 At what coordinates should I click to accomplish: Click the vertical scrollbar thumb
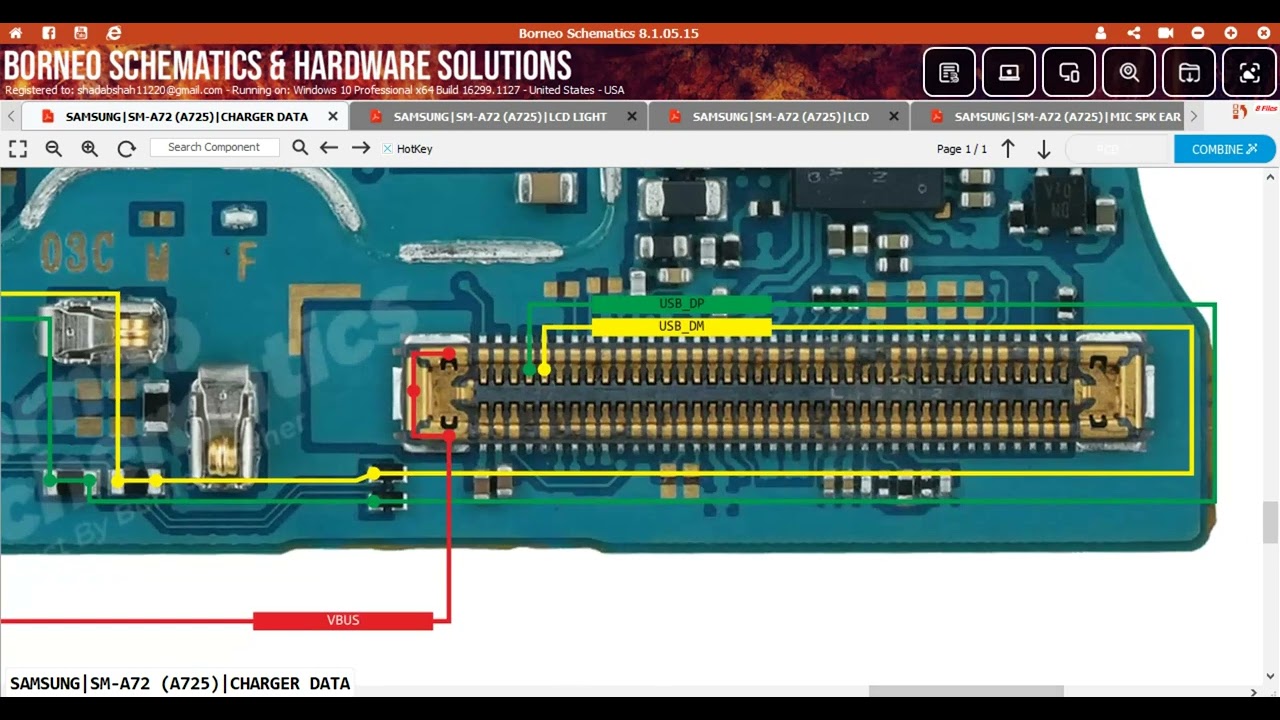point(1271,522)
